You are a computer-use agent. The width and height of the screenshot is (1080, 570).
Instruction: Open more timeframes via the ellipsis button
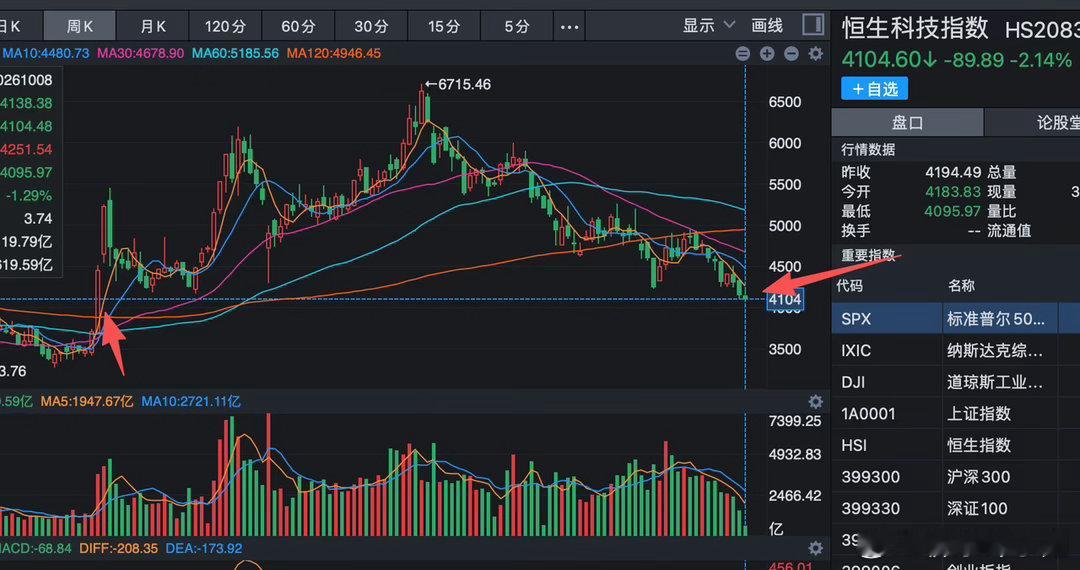click(570, 27)
